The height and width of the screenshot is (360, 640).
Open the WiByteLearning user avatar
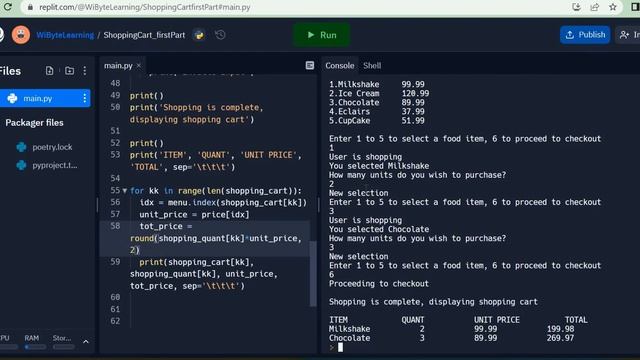(21, 35)
